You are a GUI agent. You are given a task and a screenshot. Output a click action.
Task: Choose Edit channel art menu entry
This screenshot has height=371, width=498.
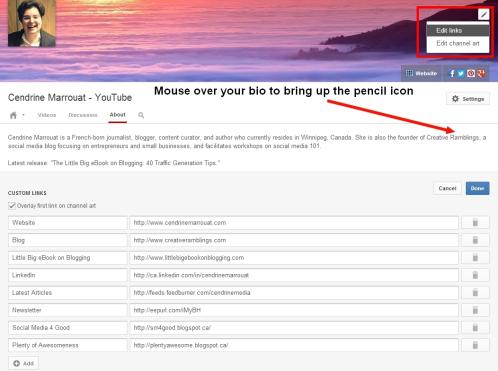click(458, 43)
